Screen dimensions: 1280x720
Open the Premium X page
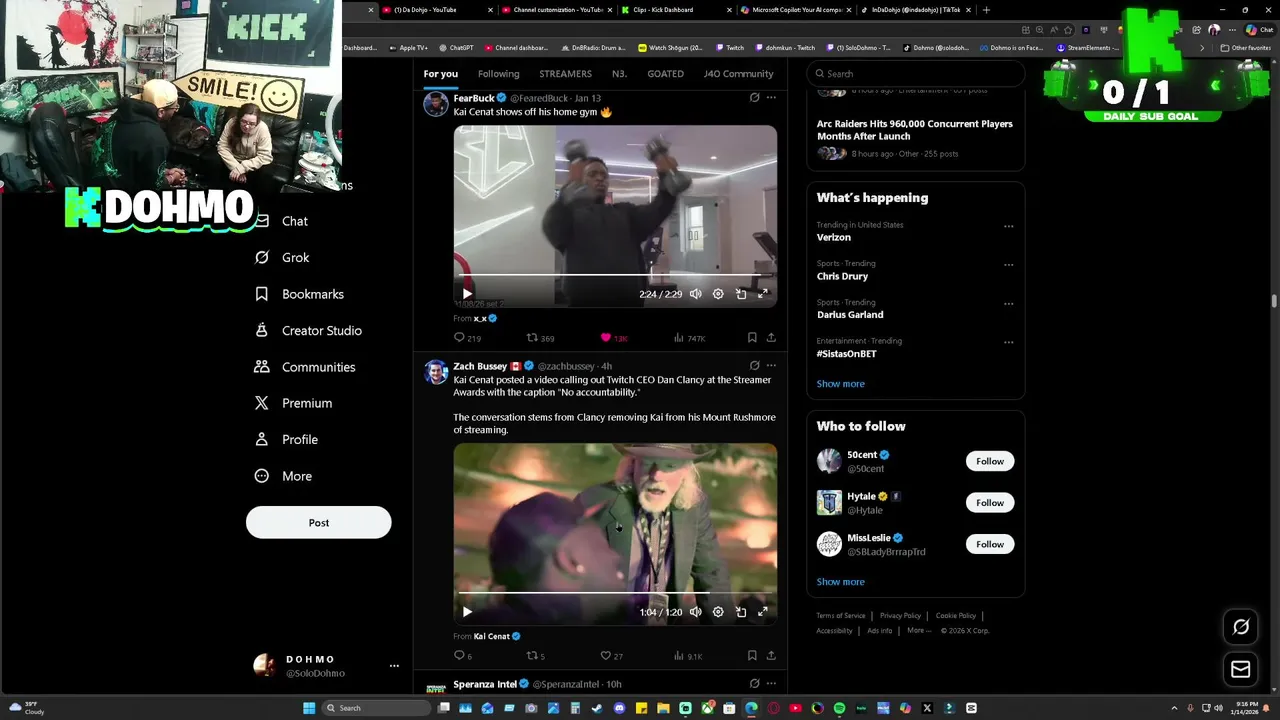(293, 403)
